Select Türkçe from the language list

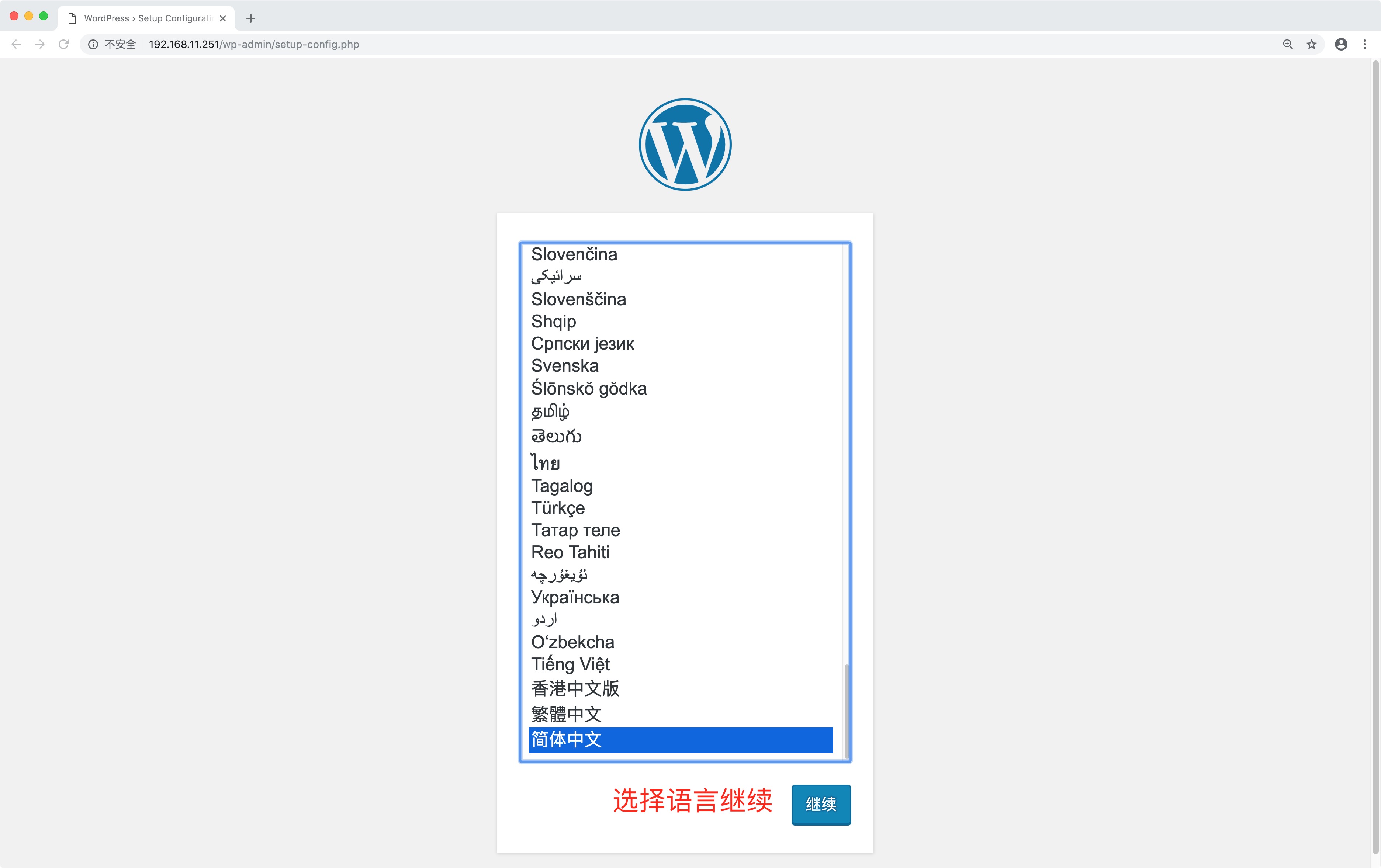coord(557,508)
